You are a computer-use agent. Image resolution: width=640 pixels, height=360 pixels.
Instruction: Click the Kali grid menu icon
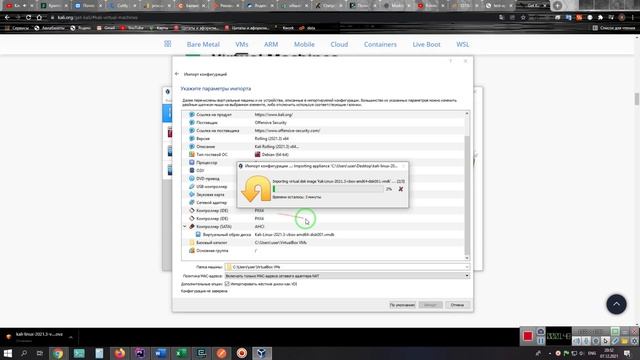pyautogui.click(x=168, y=44)
